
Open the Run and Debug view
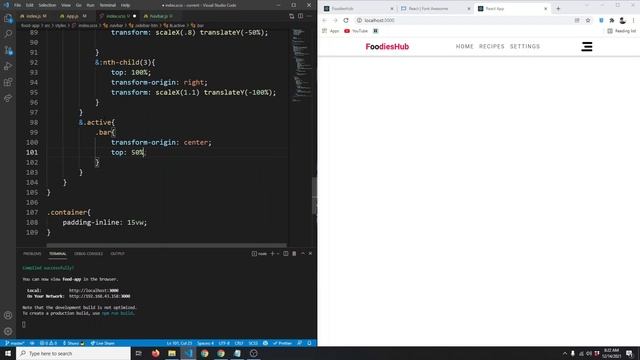tap(8, 66)
